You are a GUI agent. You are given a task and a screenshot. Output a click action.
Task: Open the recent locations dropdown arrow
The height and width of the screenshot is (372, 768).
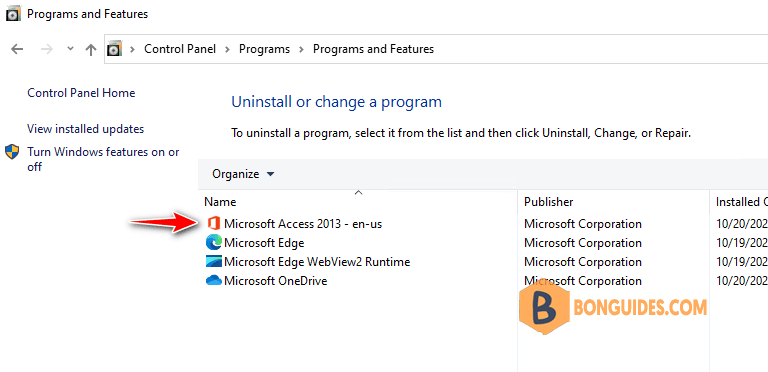point(70,49)
